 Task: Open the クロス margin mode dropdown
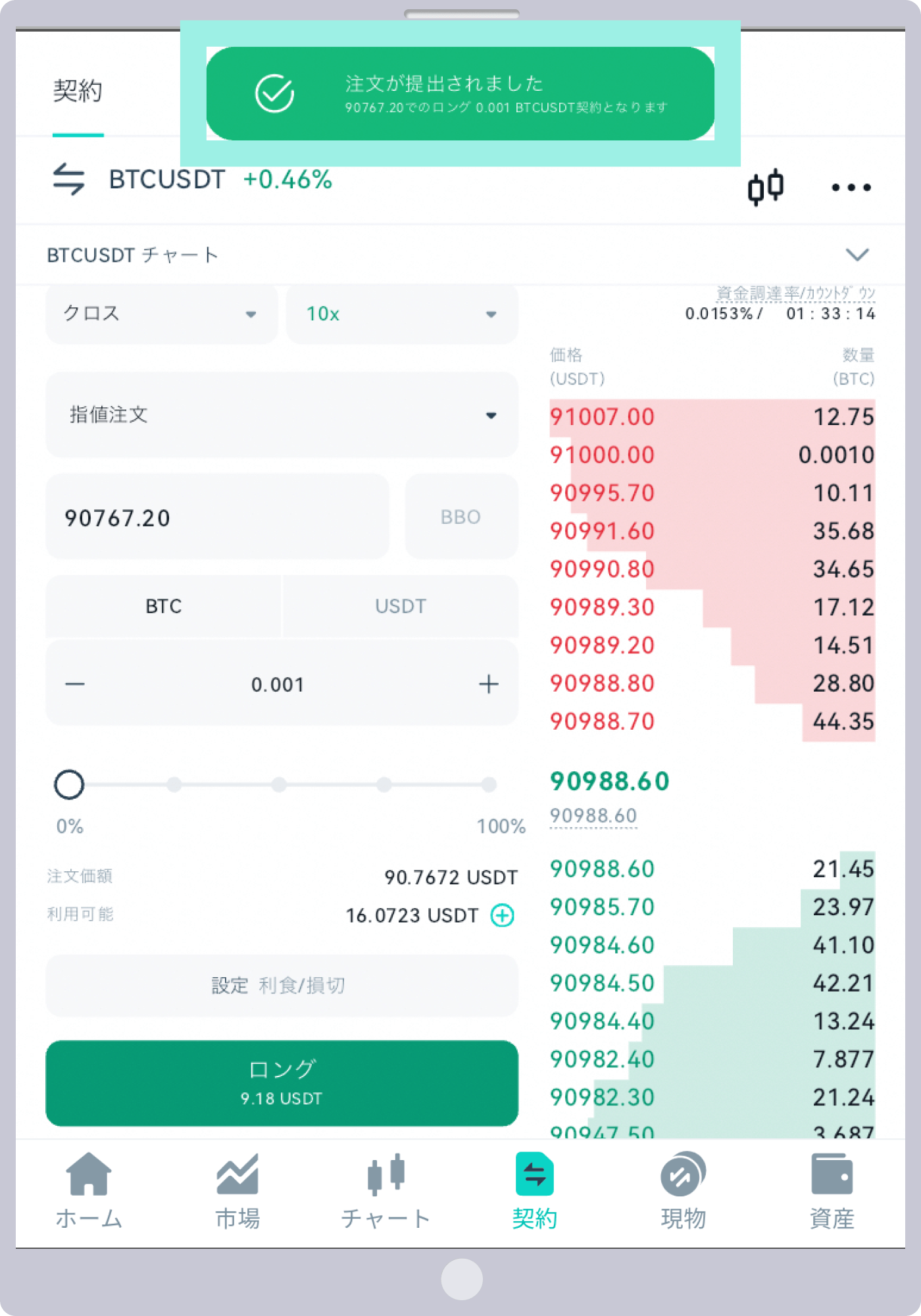[162, 314]
